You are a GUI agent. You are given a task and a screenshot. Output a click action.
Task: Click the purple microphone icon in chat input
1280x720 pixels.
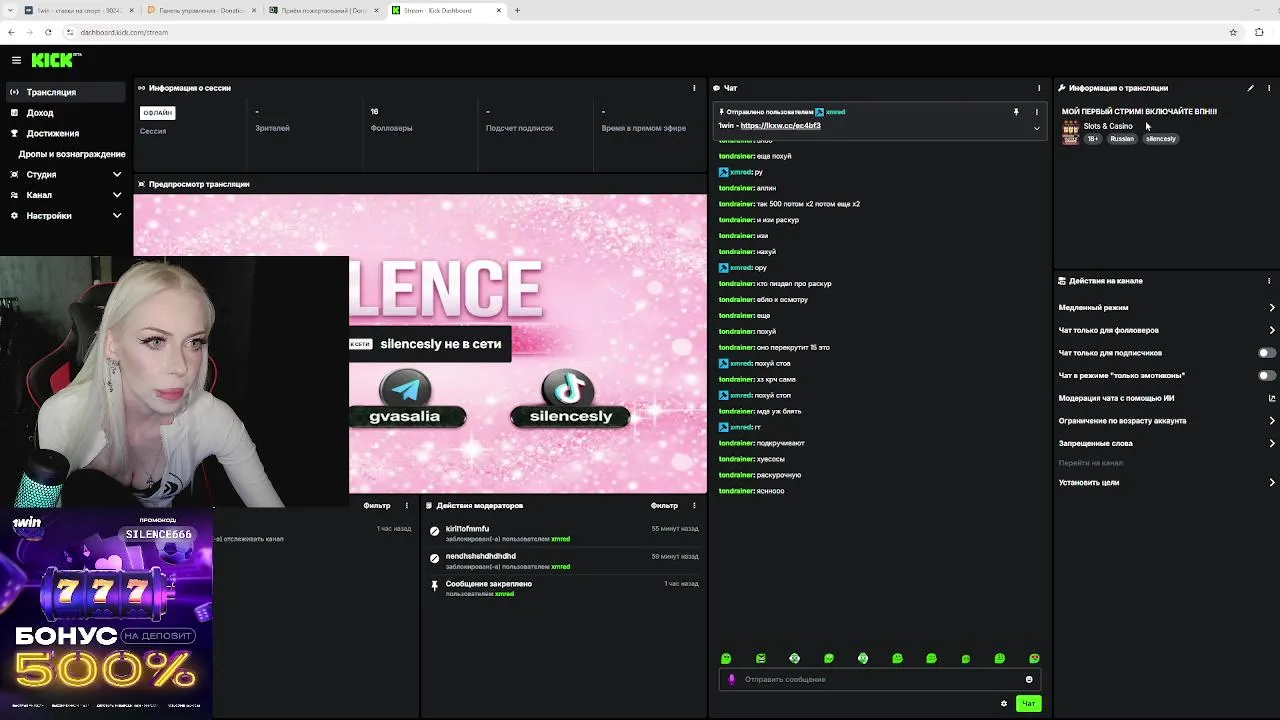pyautogui.click(x=731, y=679)
